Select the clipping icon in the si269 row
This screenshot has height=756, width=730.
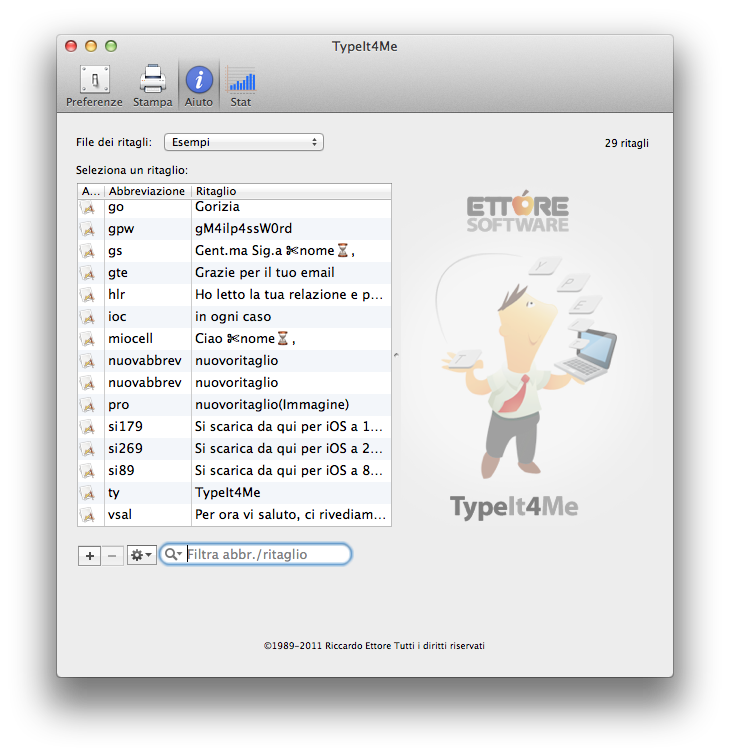tap(88, 449)
